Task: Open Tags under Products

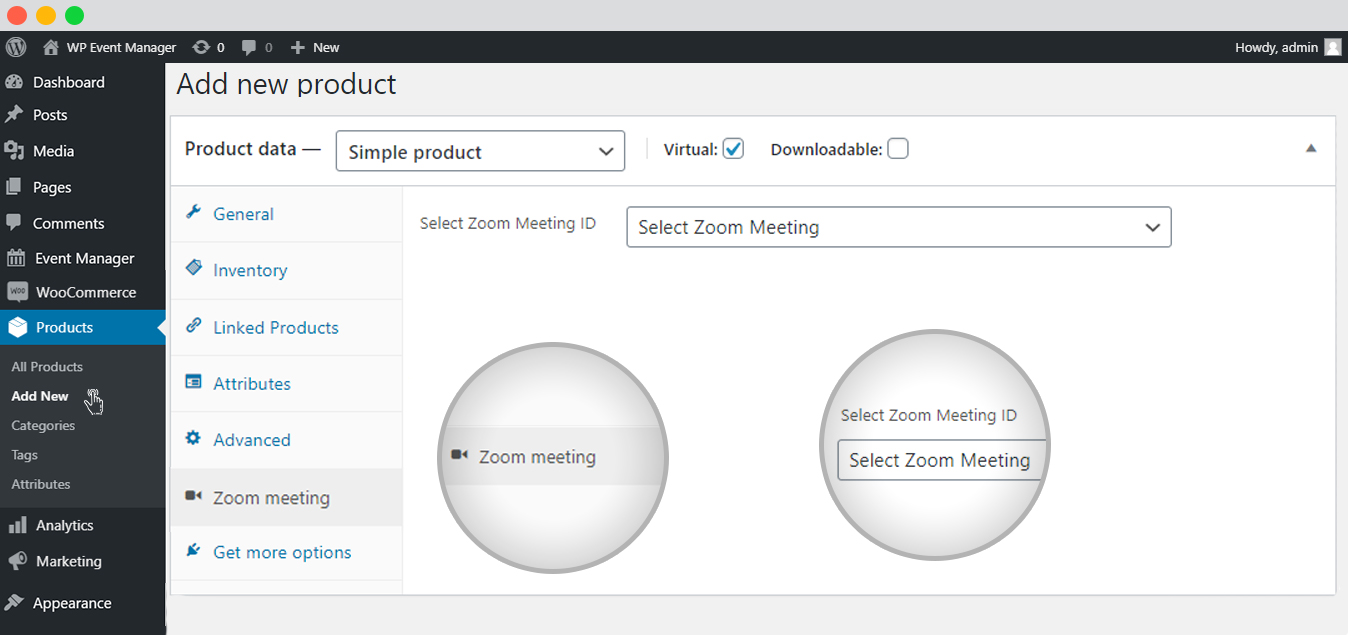Action: (x=24, y=455)
